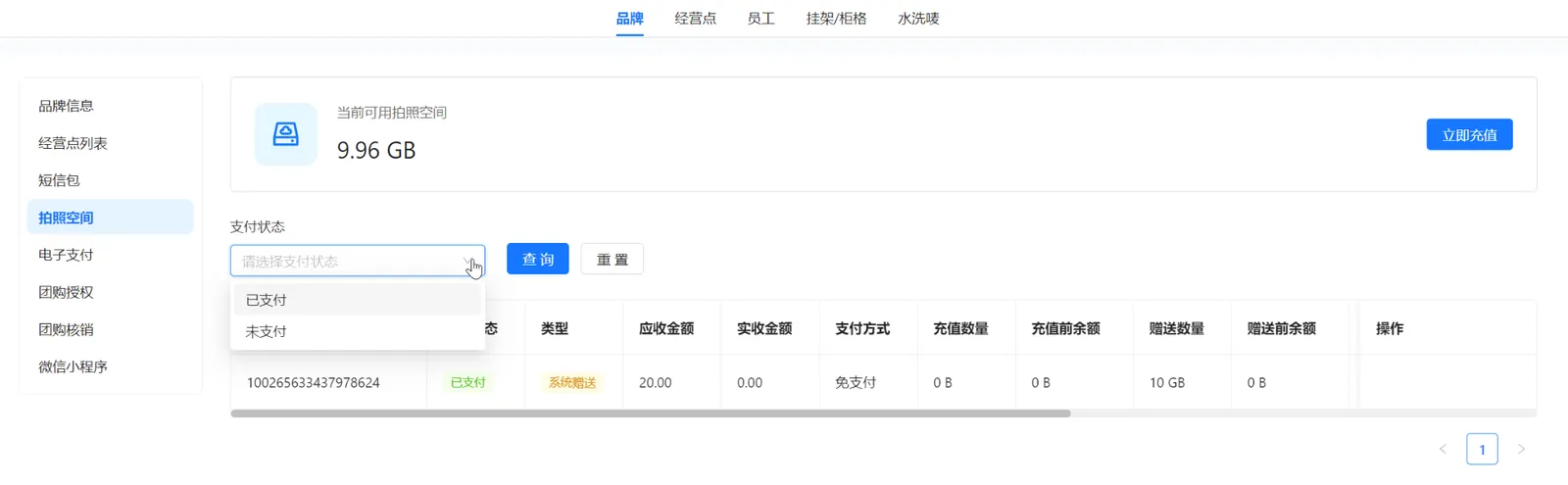Click the 应收金额 column header
1568x485 pixels.
click(x=666, y=328)
